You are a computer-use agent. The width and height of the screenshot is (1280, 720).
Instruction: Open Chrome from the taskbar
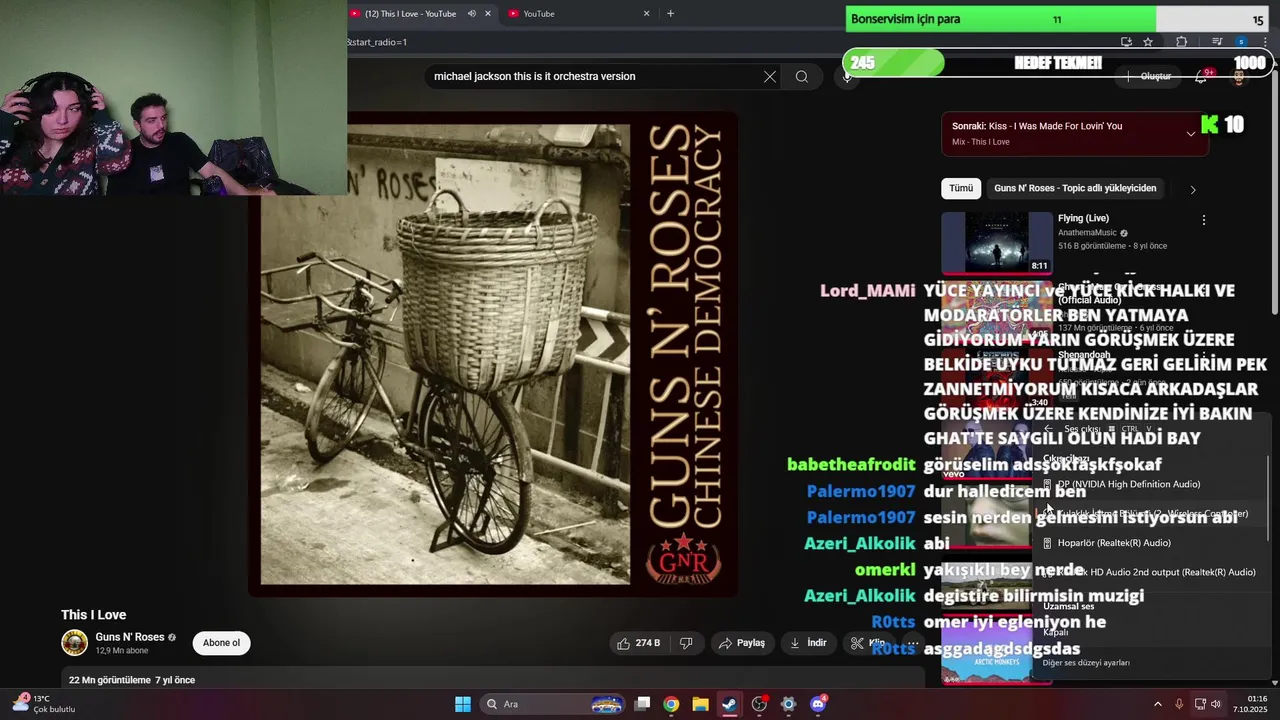[671, 704]
